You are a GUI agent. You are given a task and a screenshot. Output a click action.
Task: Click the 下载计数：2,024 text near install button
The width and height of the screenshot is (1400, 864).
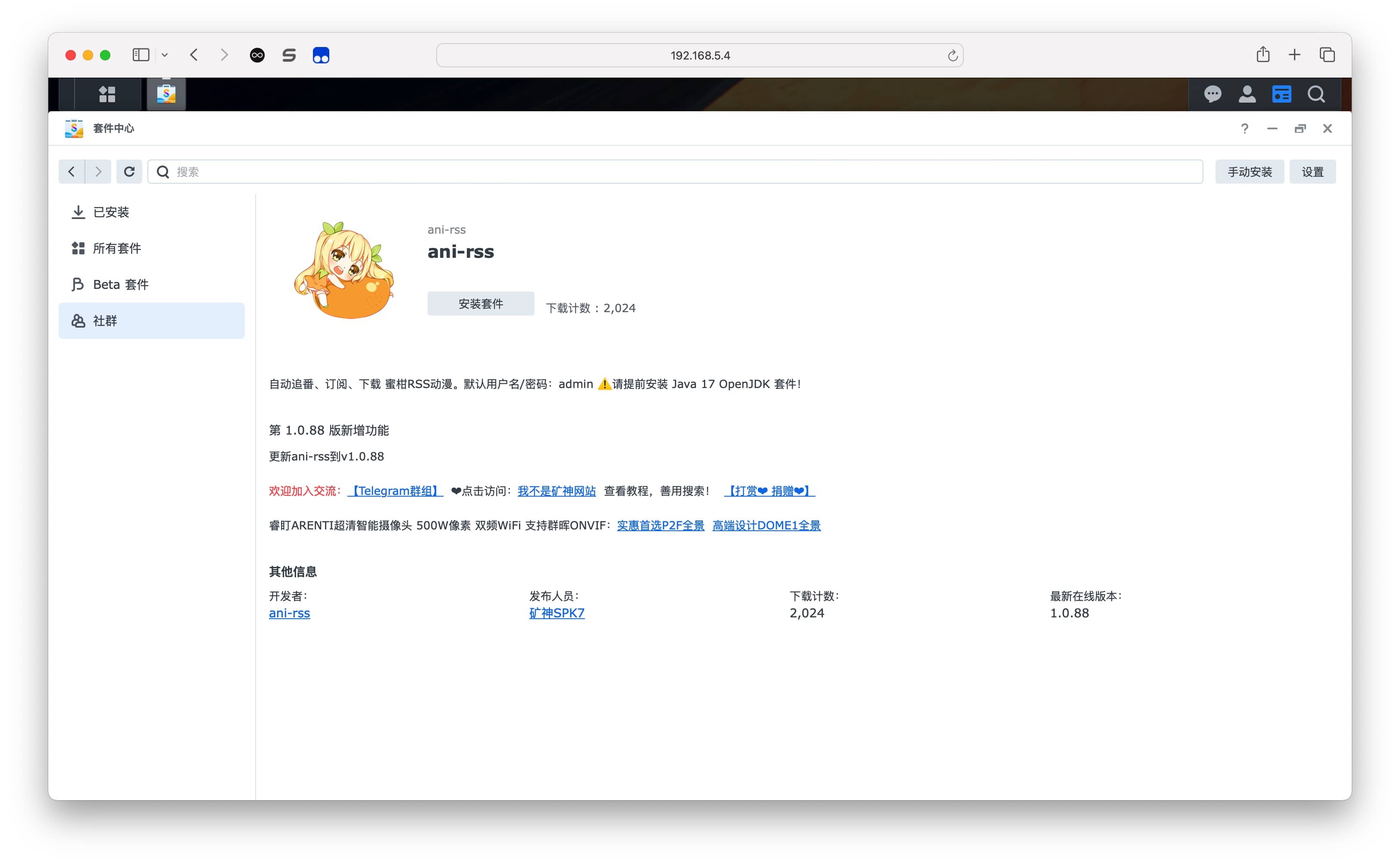(x=591, y=308)
